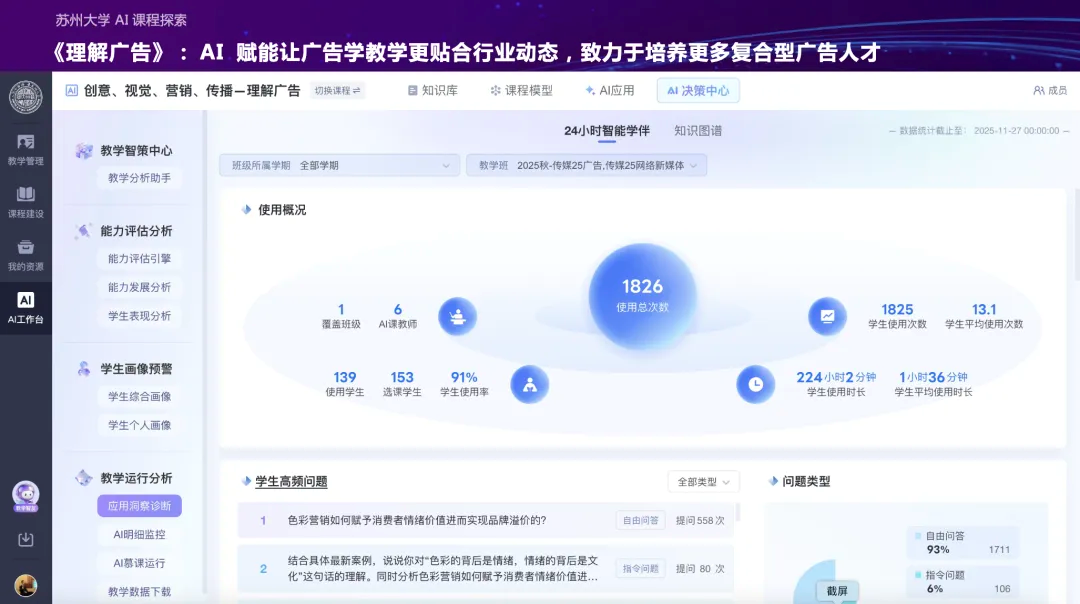
Task: Open the user avatar at sidebar bottom
Action: coord(26,585)
